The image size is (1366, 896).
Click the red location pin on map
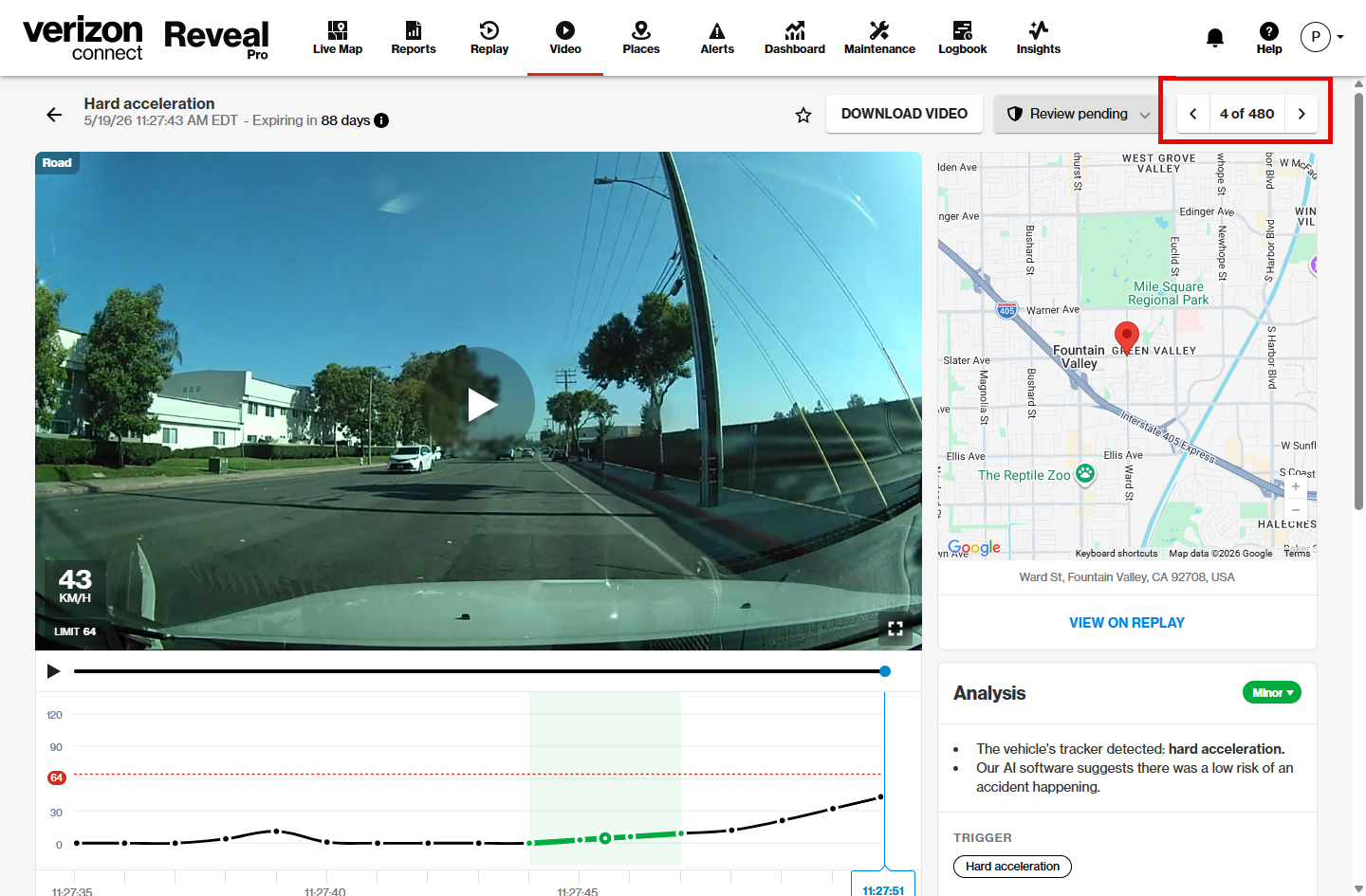1126,337
